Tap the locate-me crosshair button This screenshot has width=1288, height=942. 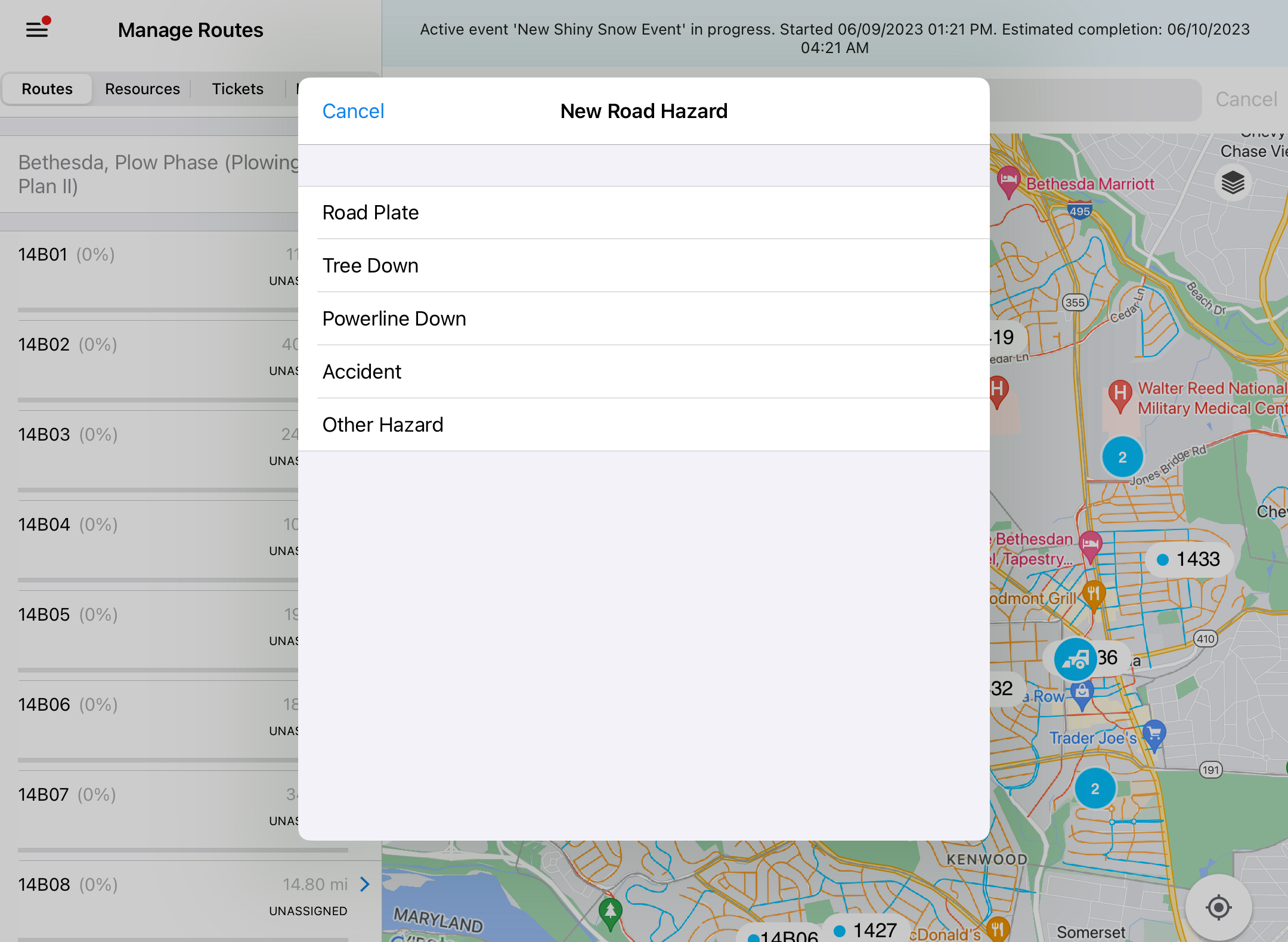click(1218, 907)
